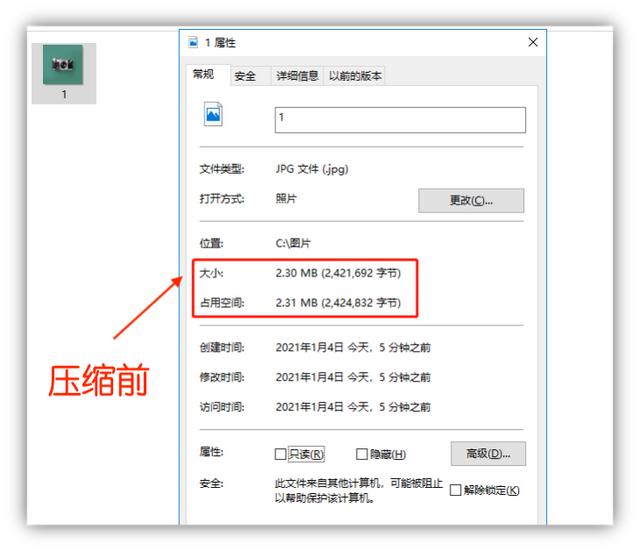
Task: Click file type value JPG 文件 (.jpg)
Action: (x=312, y=169)
